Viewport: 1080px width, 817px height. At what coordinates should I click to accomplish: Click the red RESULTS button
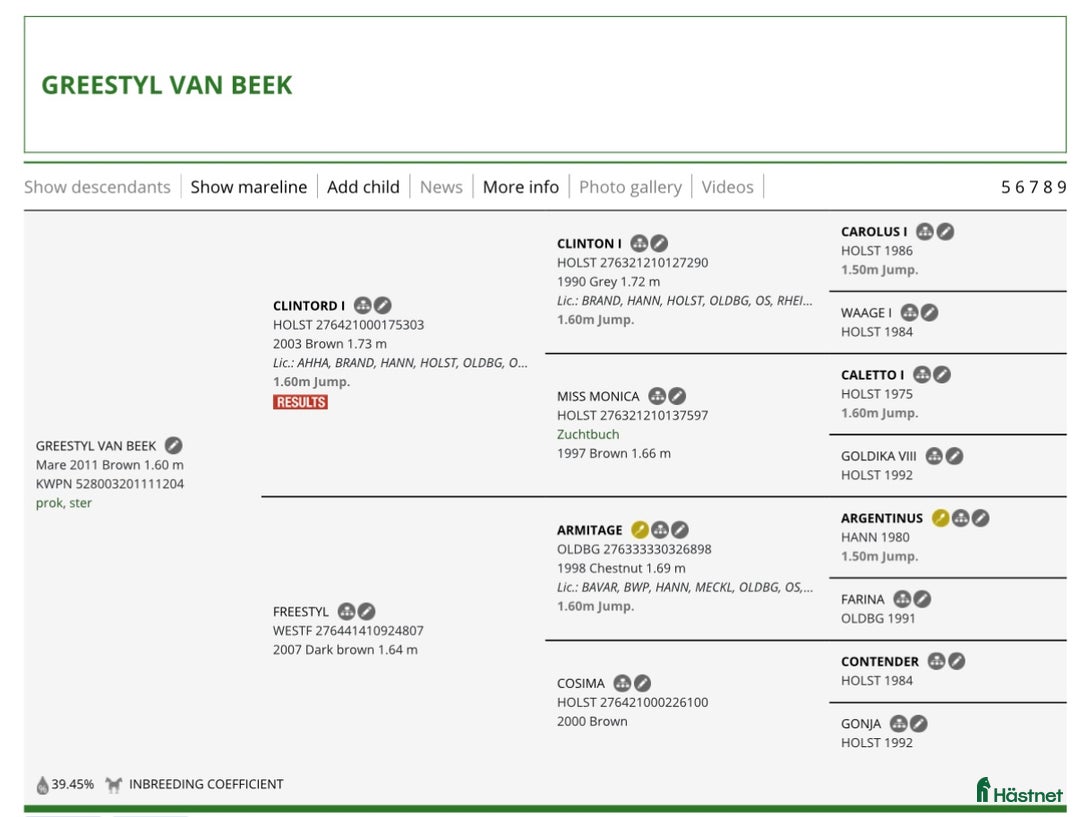pos(300,402)
